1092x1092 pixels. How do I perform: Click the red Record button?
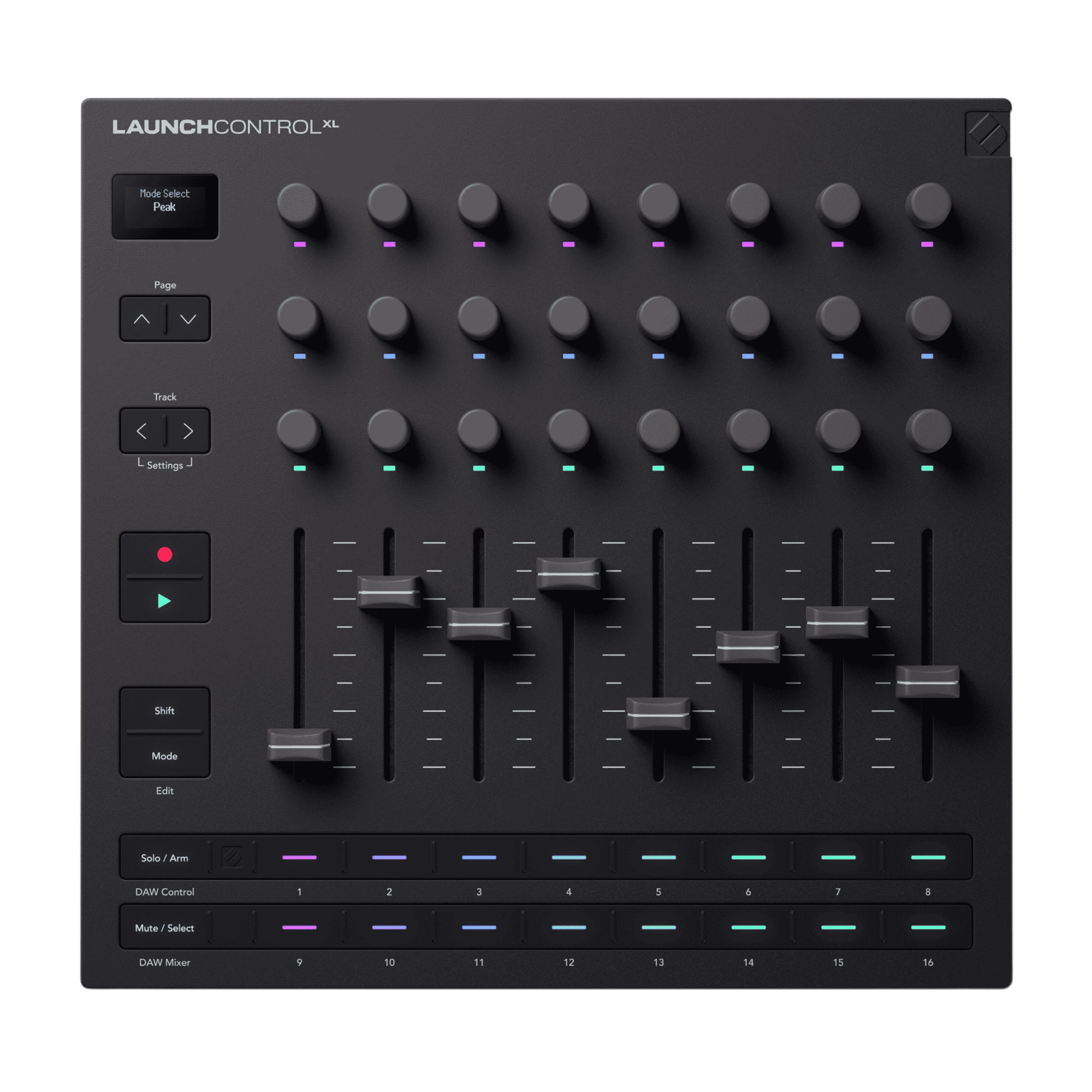(x=164, y=555)
